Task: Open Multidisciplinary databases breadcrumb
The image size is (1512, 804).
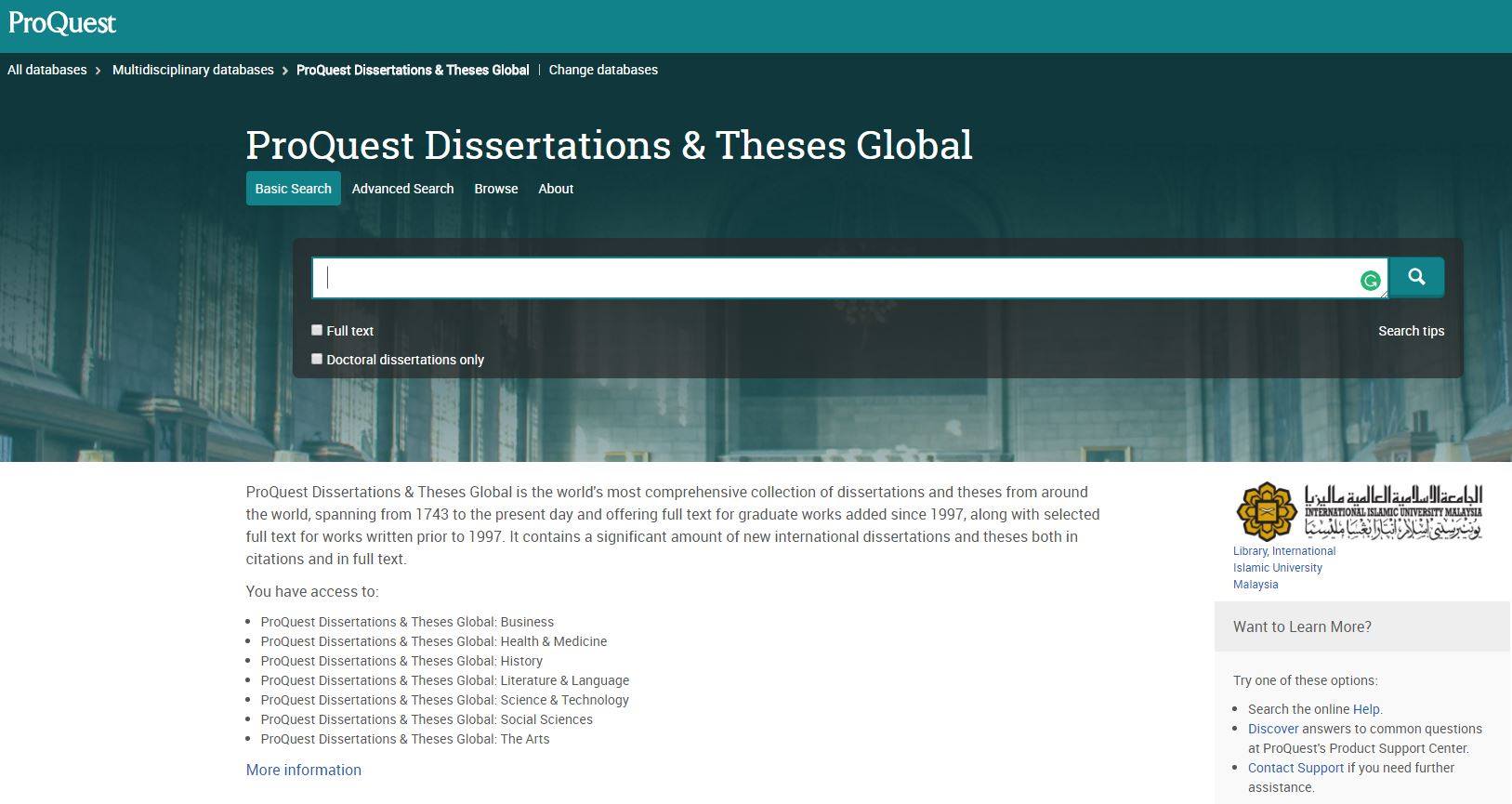Action: pos(193,70)
